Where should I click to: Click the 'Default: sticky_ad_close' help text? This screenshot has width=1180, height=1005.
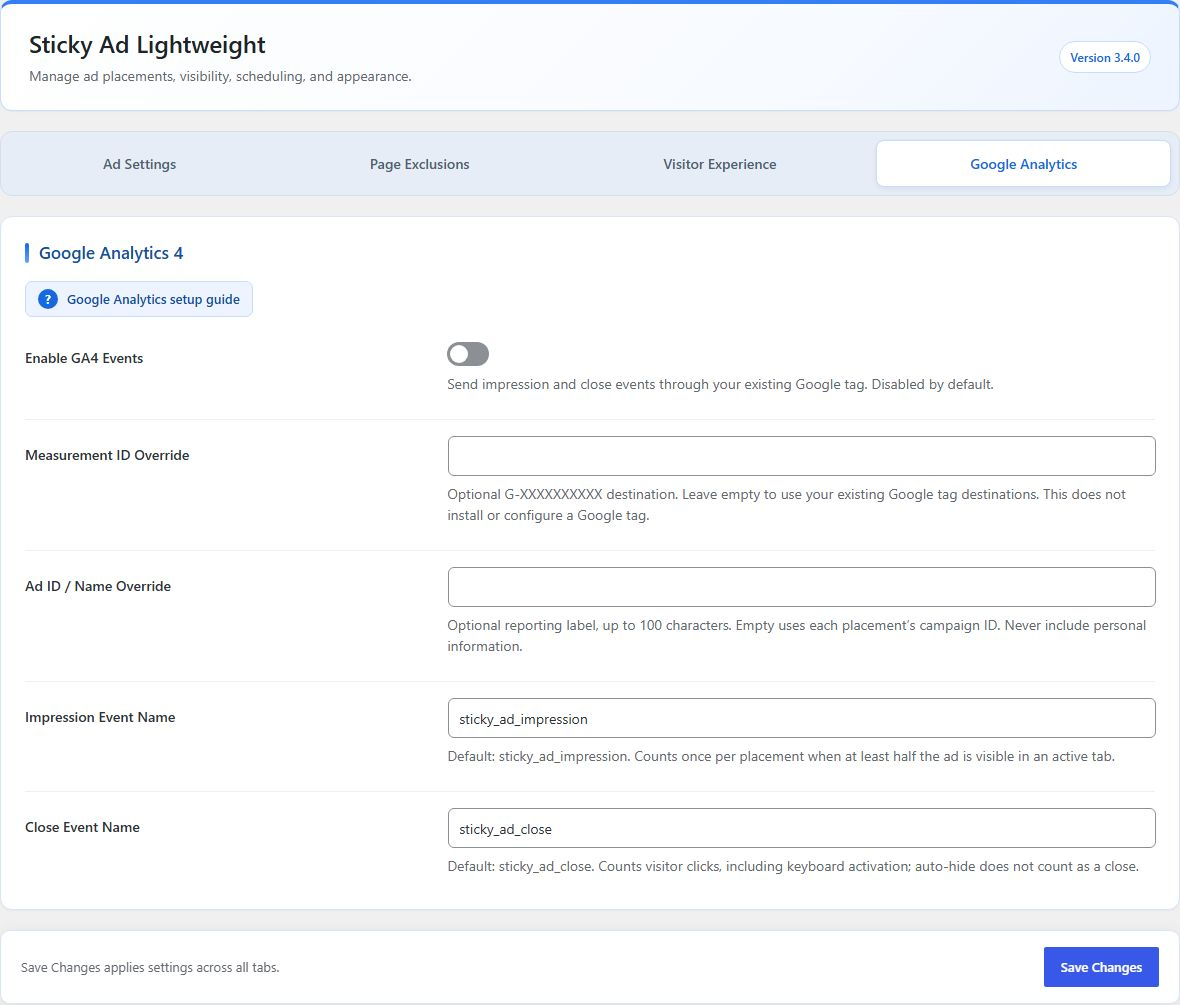793,866
